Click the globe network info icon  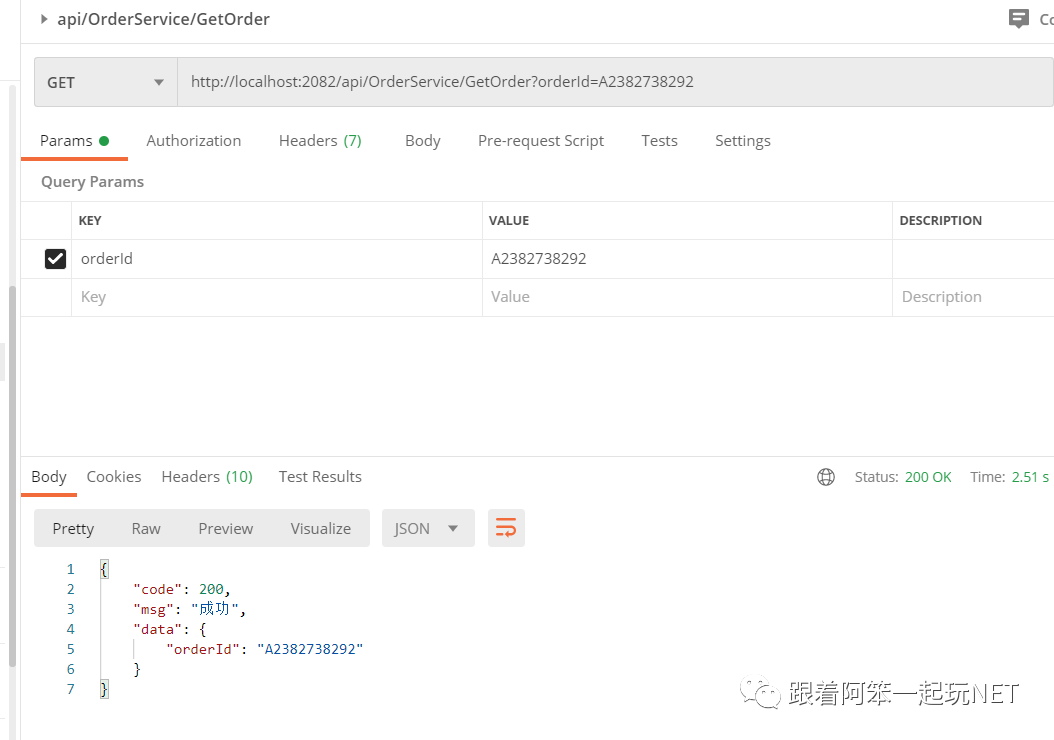[x=825, y=476]
